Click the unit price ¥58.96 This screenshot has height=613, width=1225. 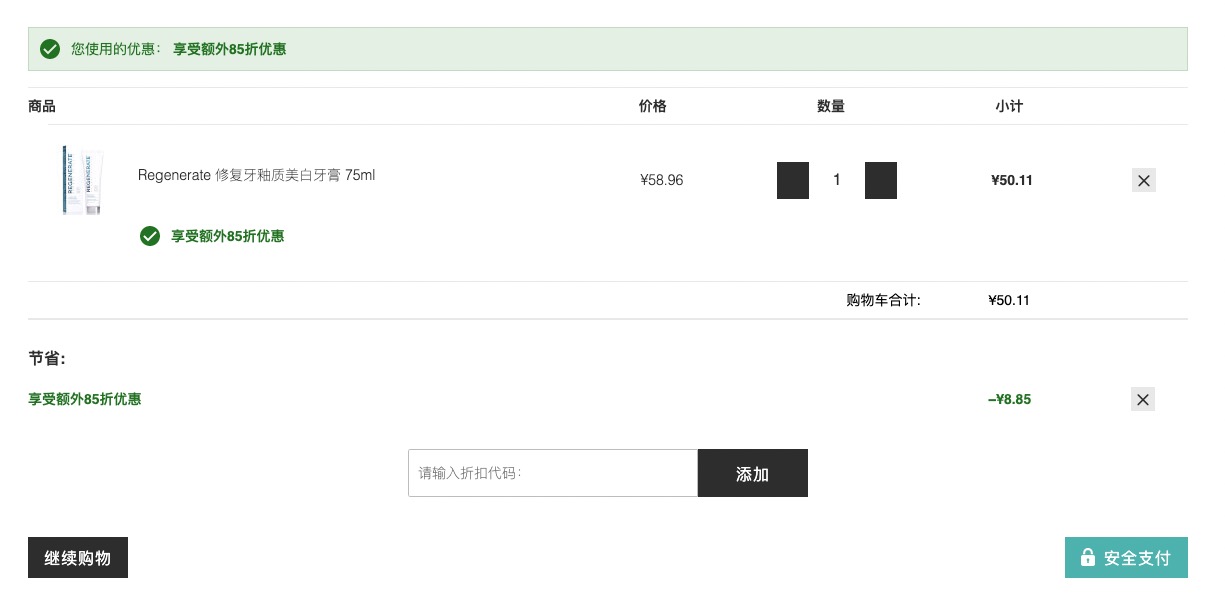coord(662,181)
